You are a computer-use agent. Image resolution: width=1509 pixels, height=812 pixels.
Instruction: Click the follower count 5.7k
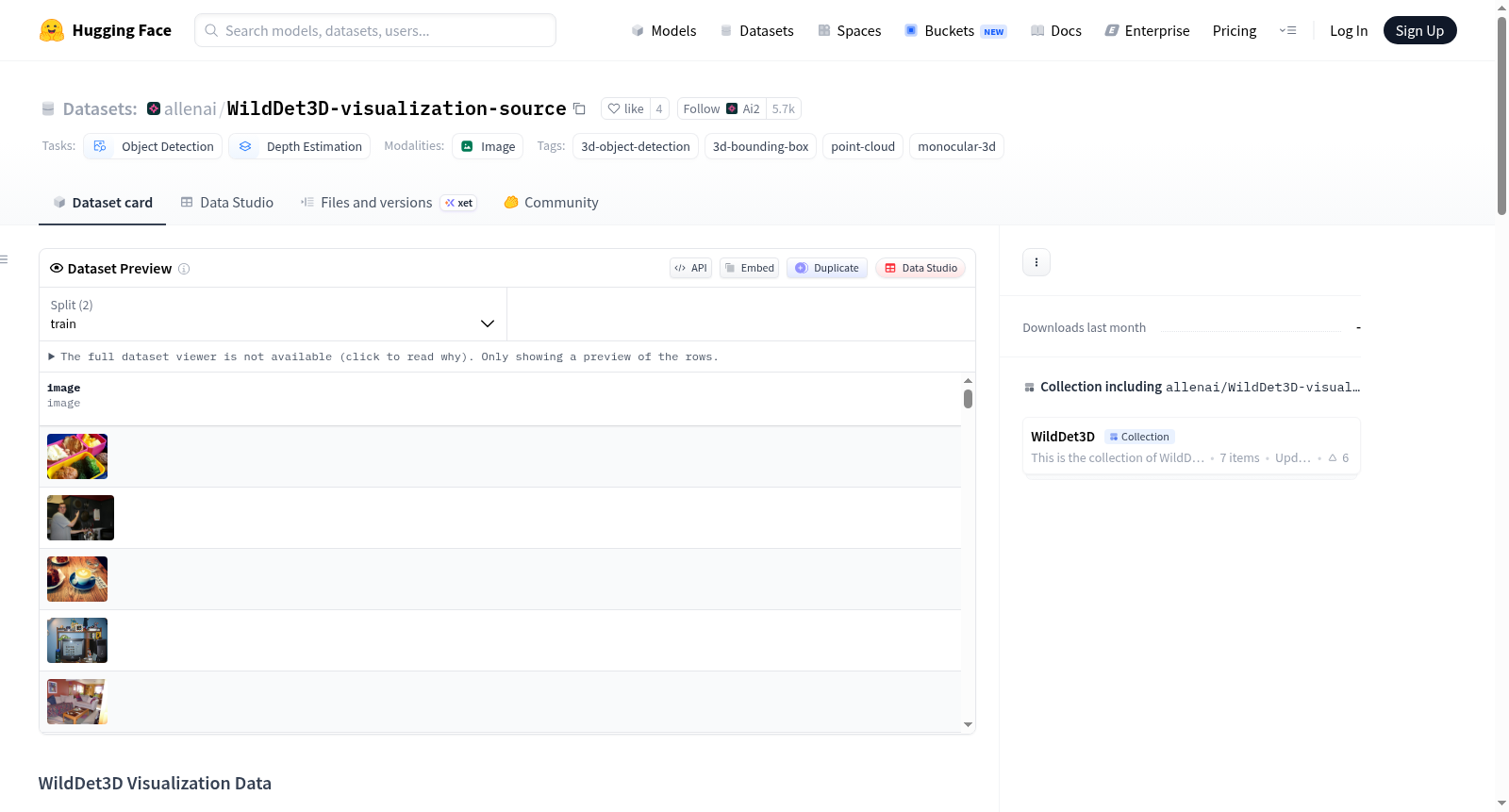784,109
